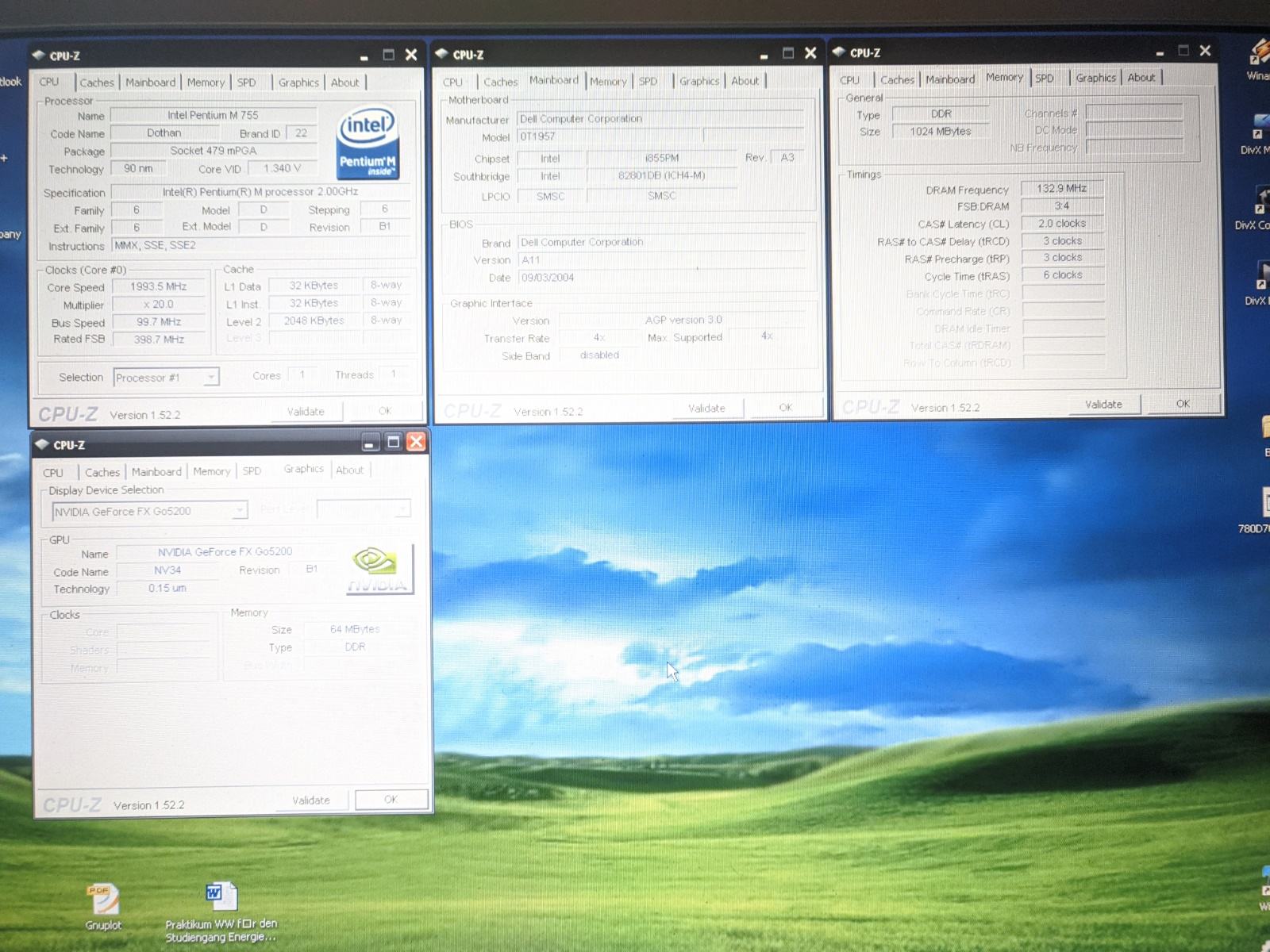Click the Southbridge 82801DB (ICH4-M) value
Screen dimensions: 1270x952
point(662,175)
